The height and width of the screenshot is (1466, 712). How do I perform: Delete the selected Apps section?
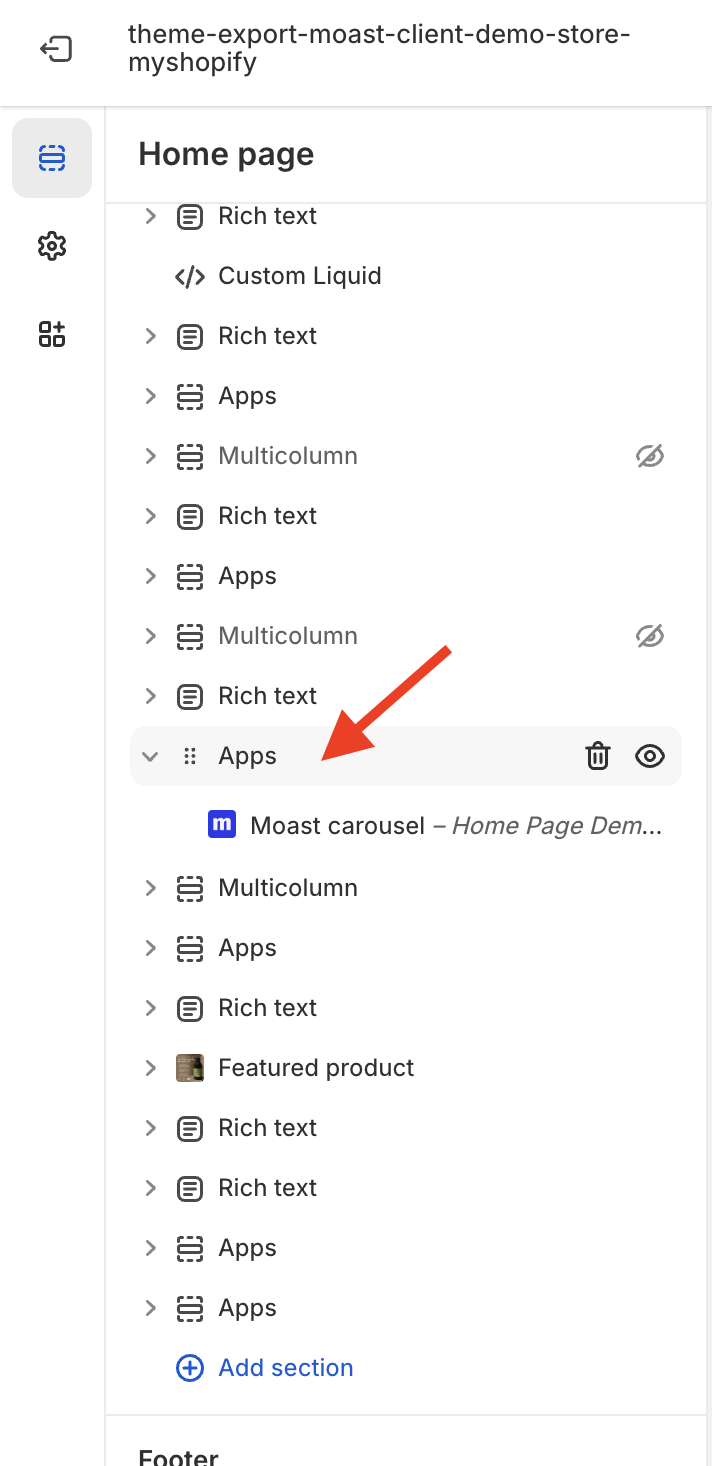(x=597, y=756)
